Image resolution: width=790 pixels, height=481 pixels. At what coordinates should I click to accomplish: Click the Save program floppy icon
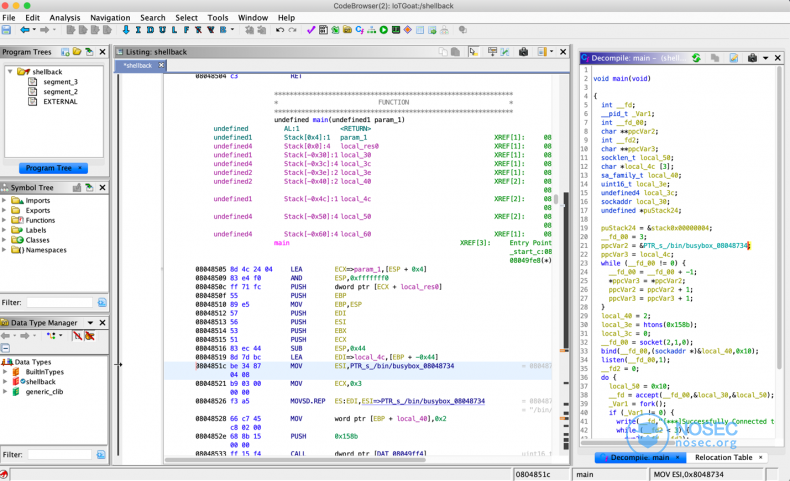pos(6,30)
